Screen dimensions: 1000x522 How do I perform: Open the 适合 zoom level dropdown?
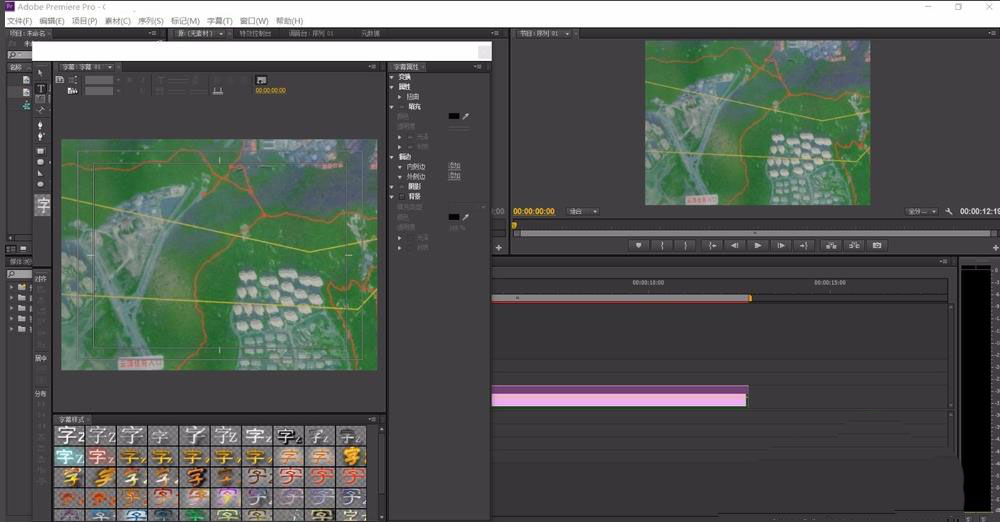[x=582, y=211]
